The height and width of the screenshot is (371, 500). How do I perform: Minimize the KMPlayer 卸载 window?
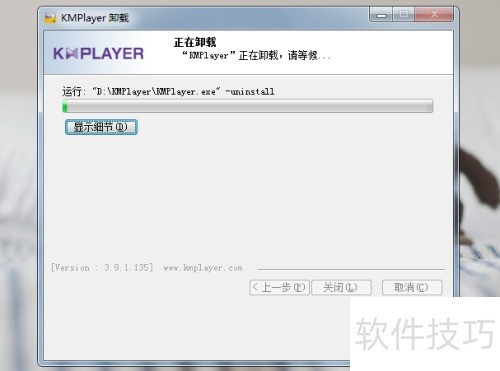(x=381, y=14)
